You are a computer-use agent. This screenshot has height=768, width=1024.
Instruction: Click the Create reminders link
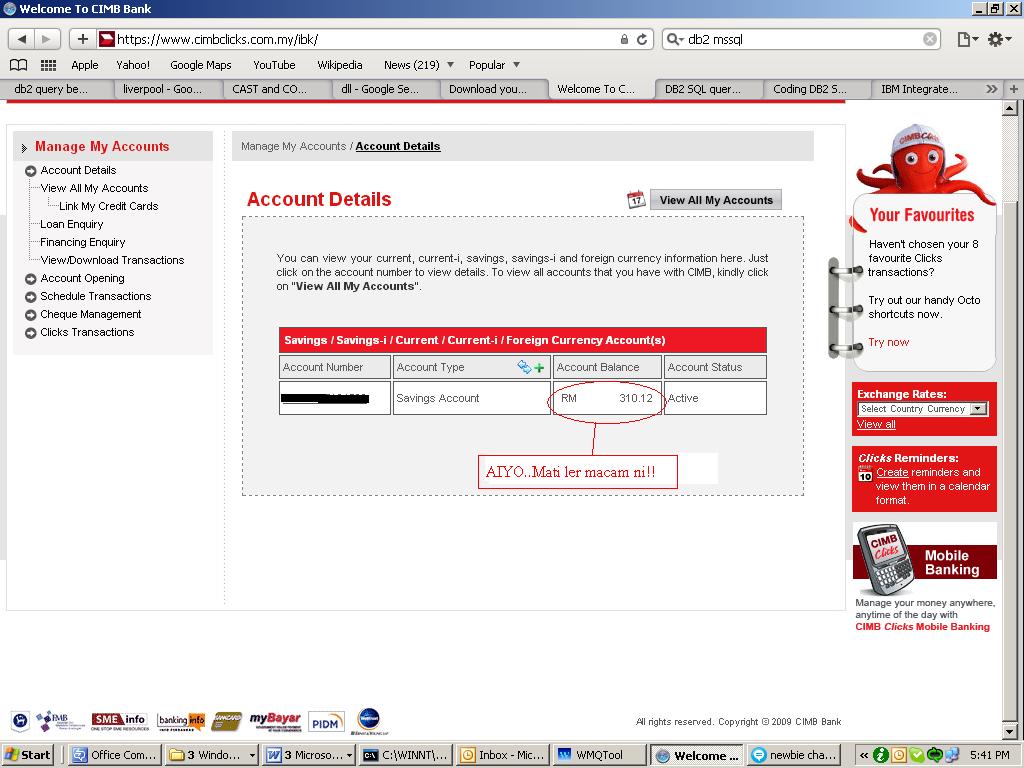(x=892, y=472)
